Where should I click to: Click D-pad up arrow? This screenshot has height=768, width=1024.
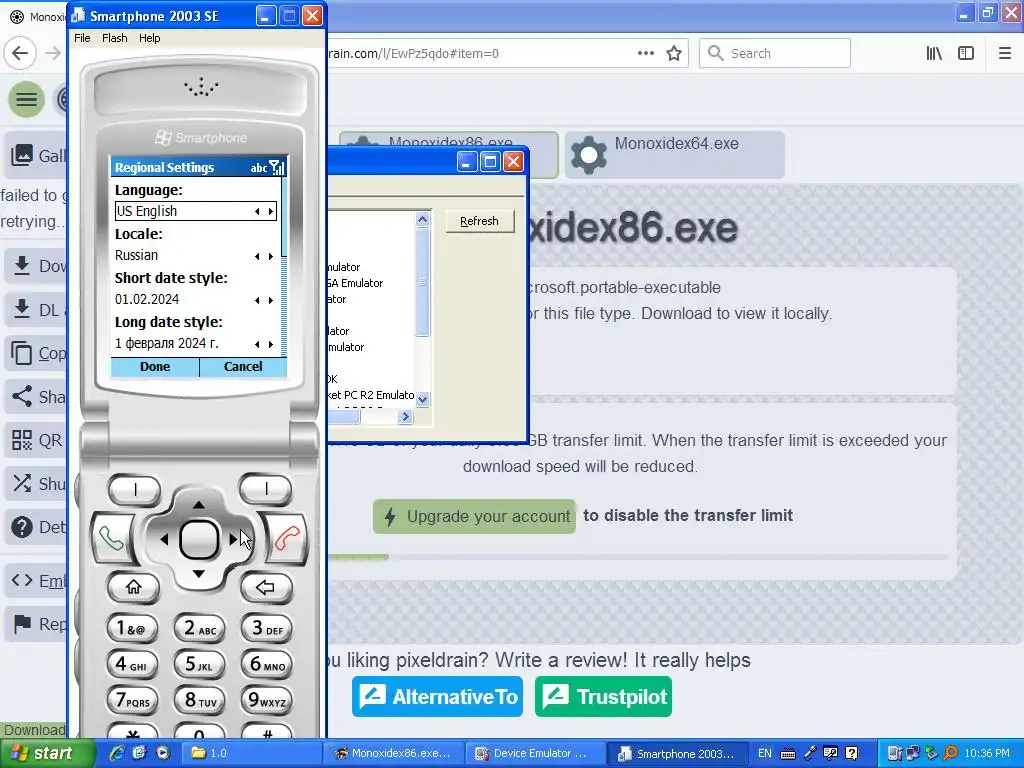[199, 504]
